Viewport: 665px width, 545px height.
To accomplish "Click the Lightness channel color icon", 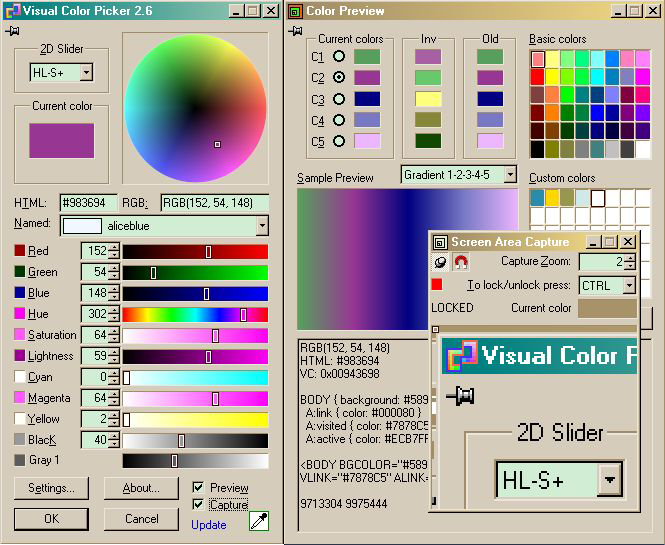I will 20,355.
